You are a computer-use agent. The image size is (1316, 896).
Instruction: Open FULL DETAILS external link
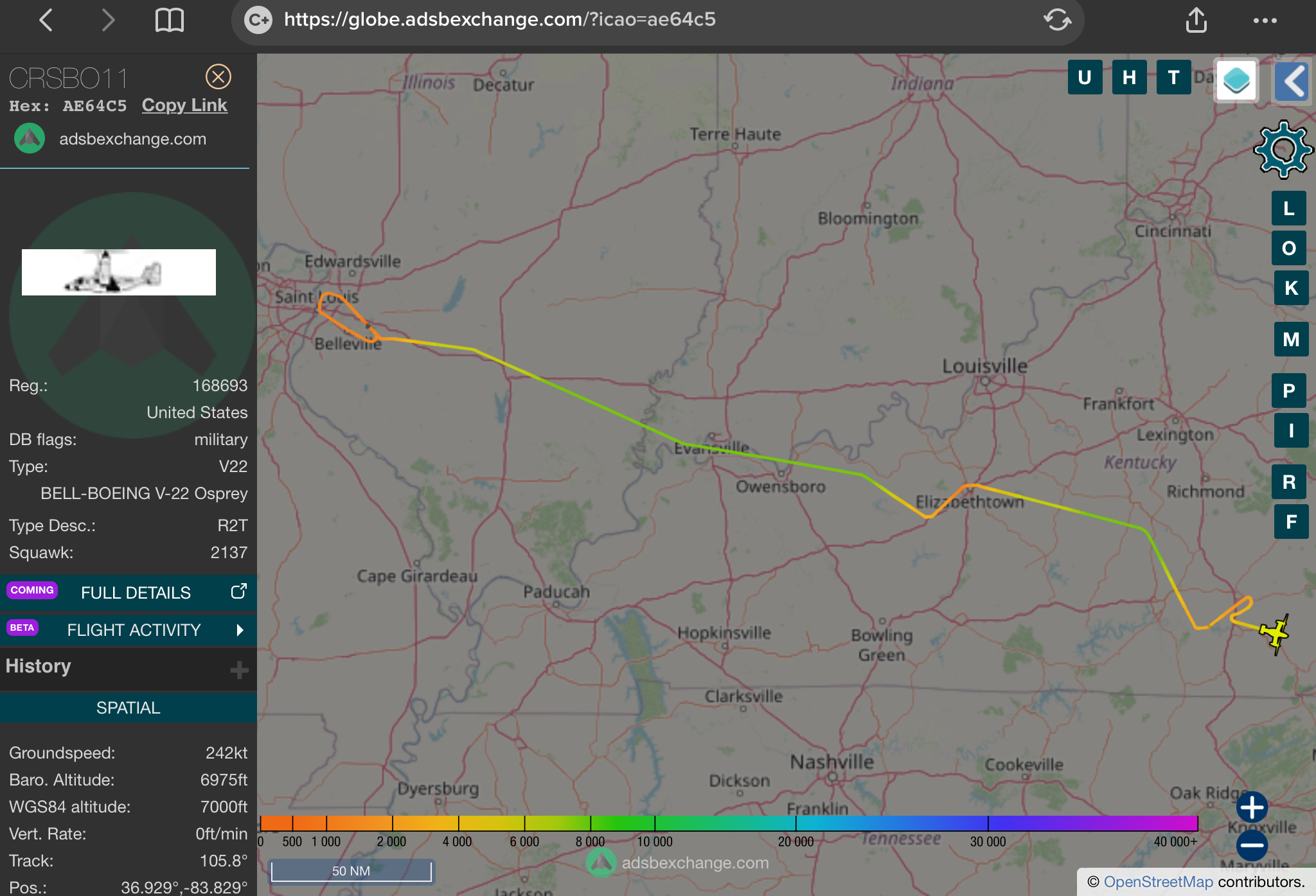pyautogui.click(x=129, y=592)
